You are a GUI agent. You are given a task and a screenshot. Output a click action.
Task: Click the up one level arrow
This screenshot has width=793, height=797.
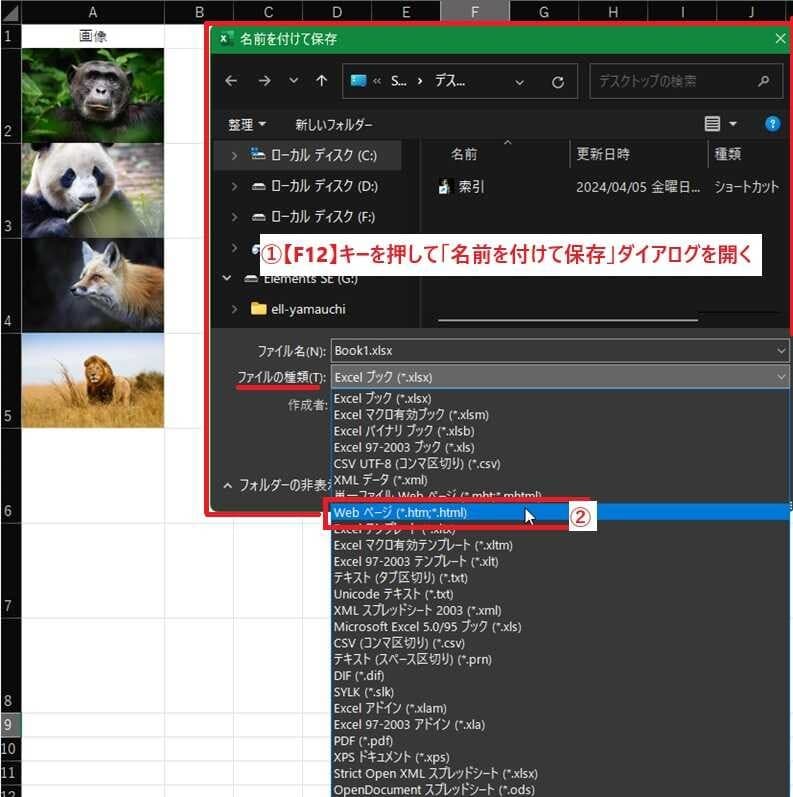point(321,81)
